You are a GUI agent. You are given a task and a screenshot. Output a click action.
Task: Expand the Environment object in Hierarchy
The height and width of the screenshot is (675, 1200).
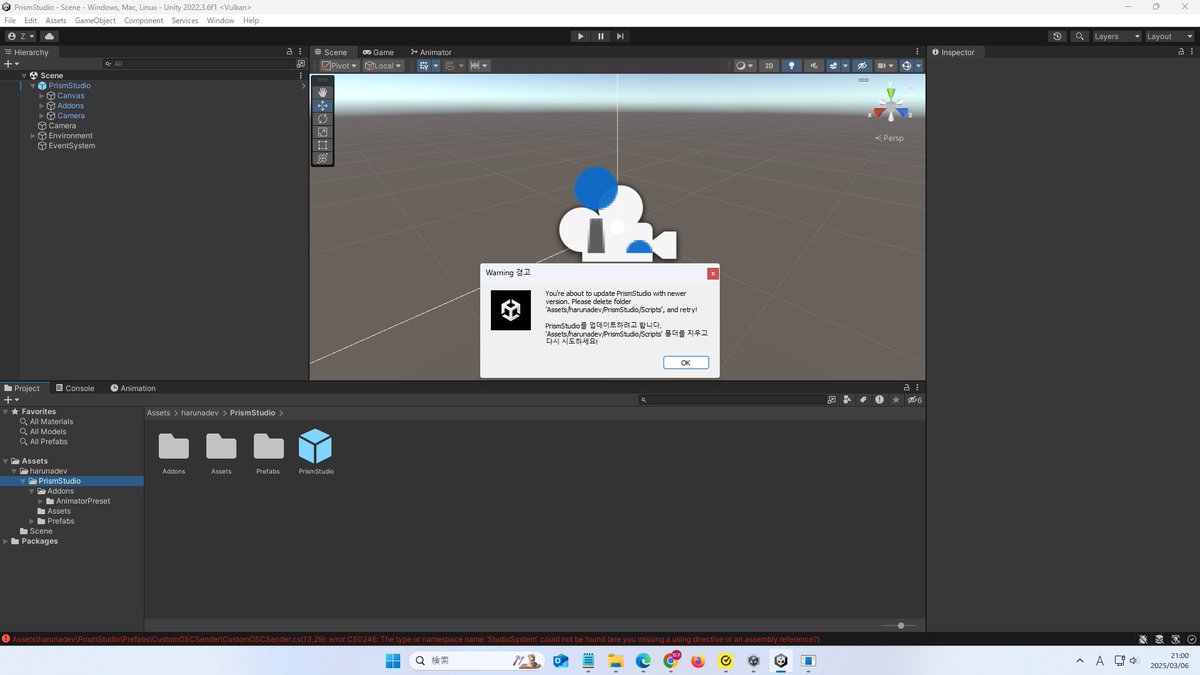(32, 136)
